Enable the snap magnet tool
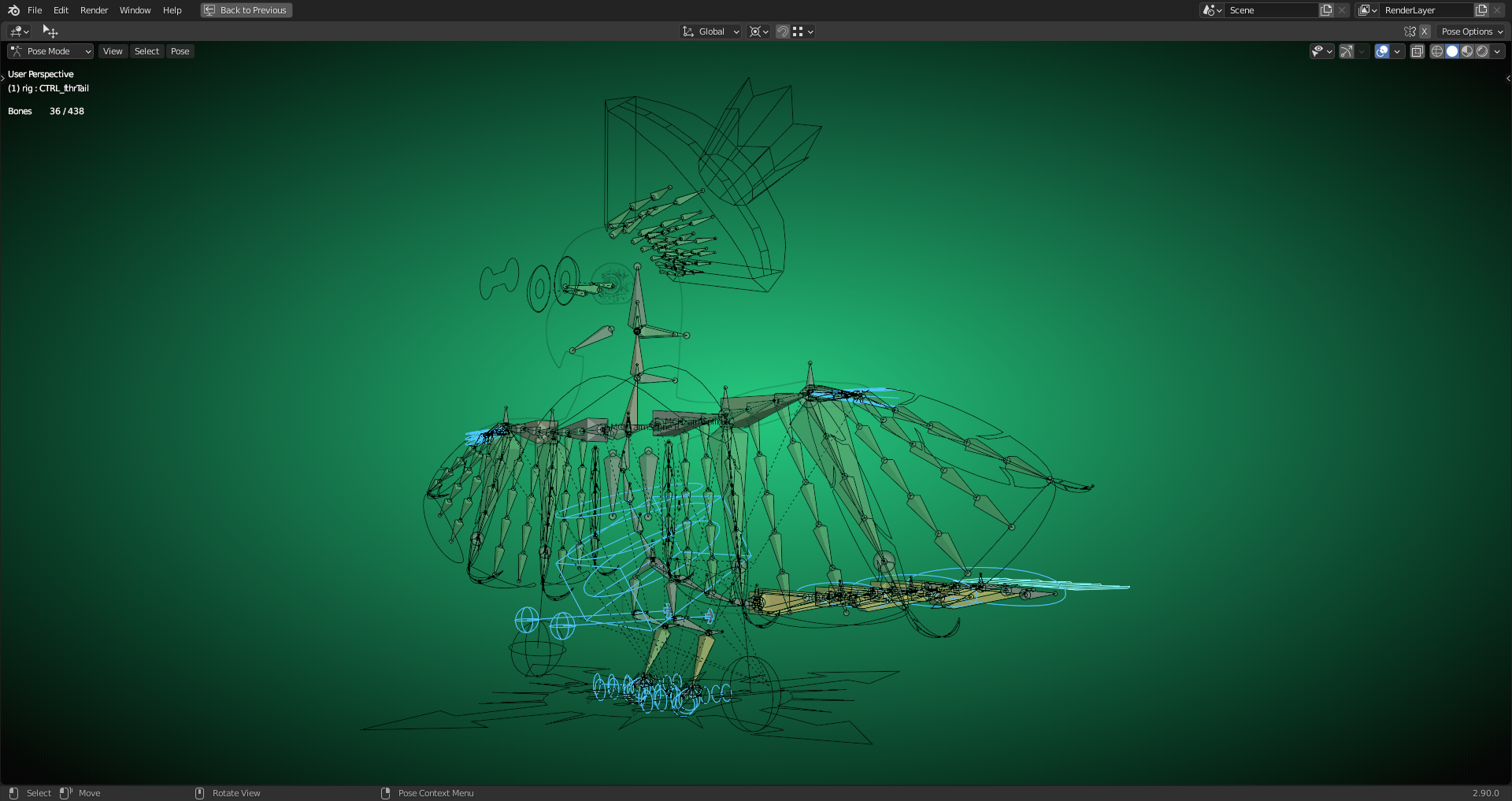This screenshot has height=801, width=1512. click(783, 32)
